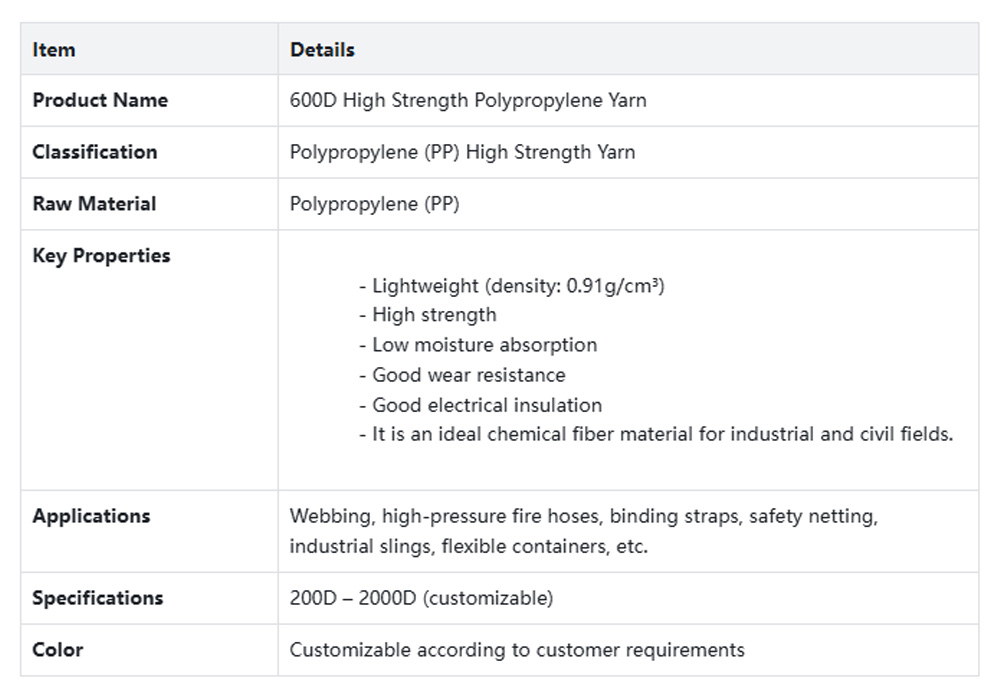This screenshot has height=699, width=1000.
Task: Click the "Good wear resistance" line
Action: click(x=462, y=375)
